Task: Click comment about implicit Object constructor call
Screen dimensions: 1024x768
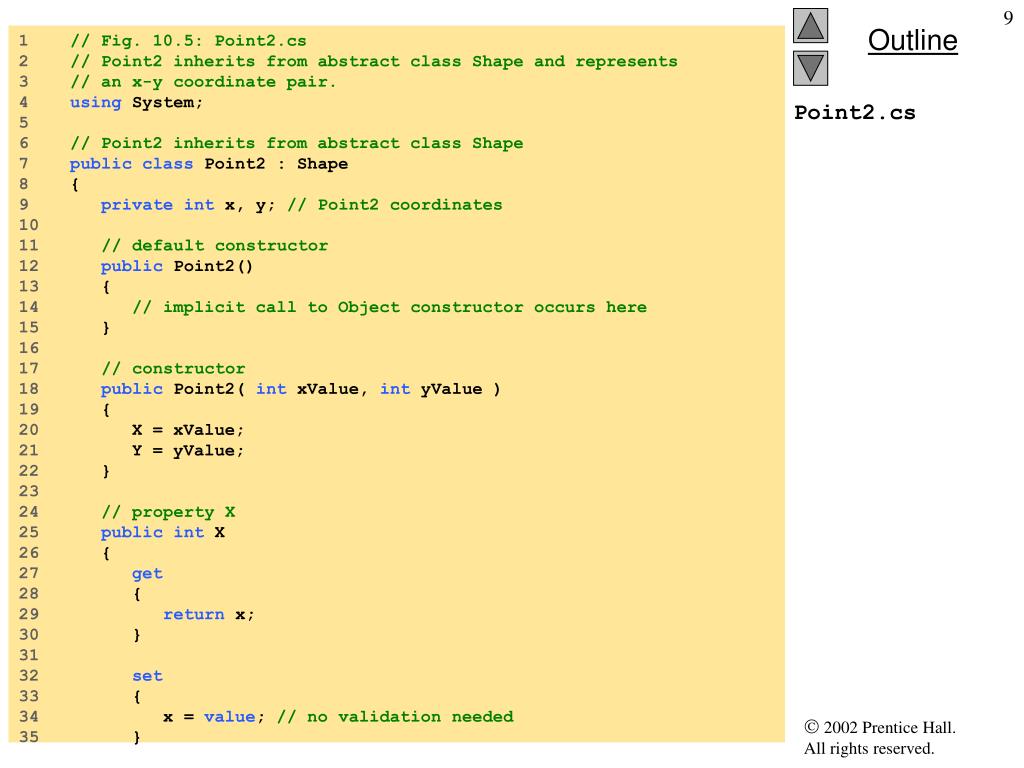Action: (389, 307)
